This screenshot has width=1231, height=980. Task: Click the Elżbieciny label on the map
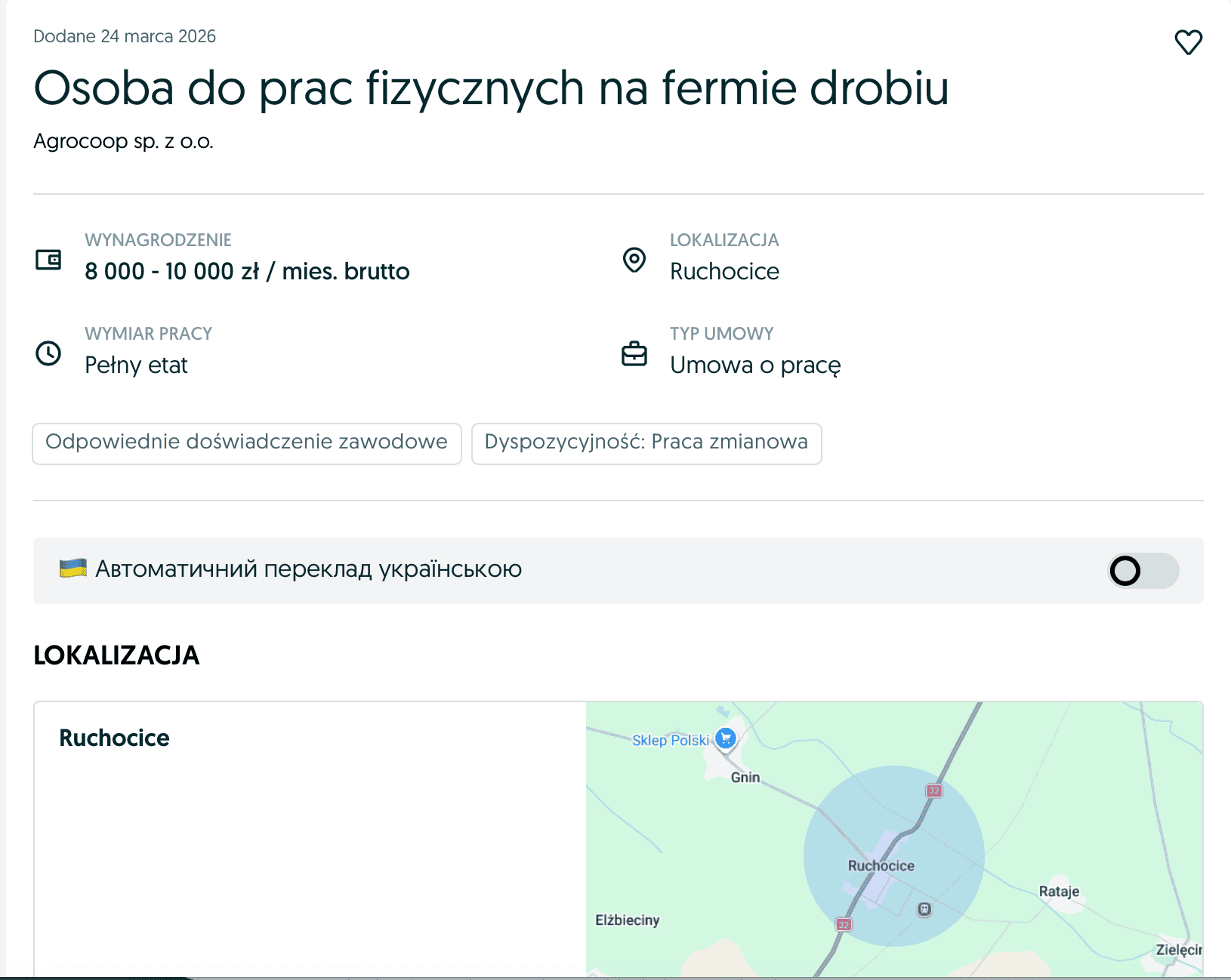coord(628,920)
